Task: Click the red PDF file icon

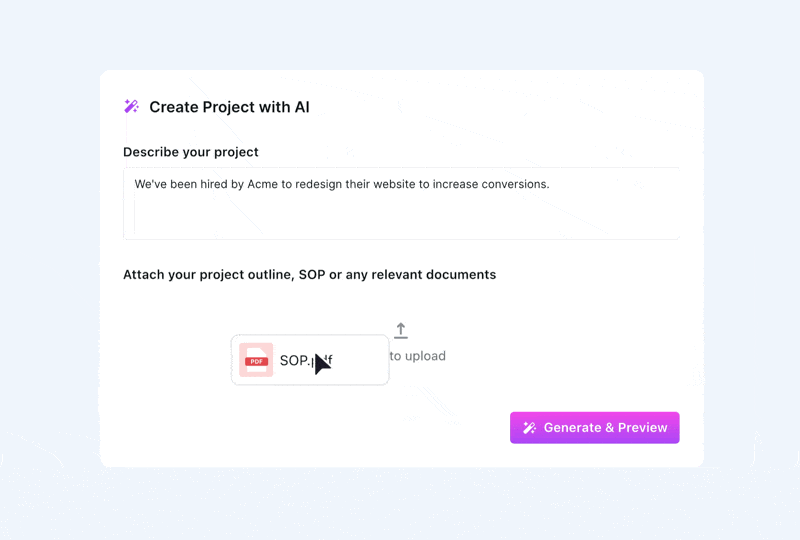Action: [x=256, y=360]
